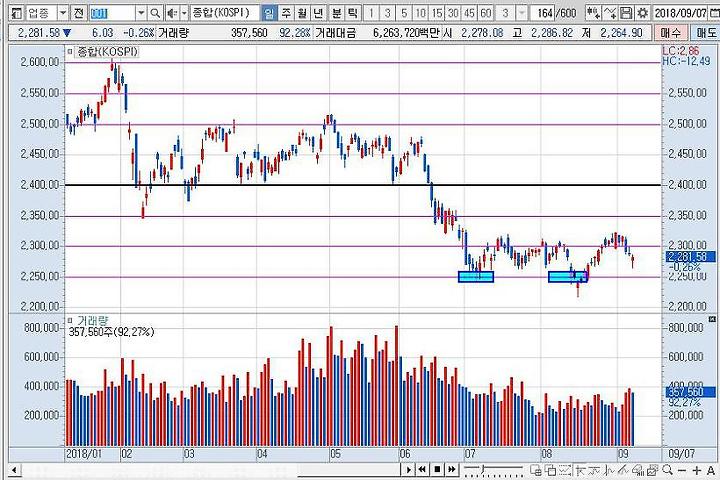The height and width of the screenshot is (480, 720).
Task: Click the volume tag 357,560 on right axis
Action: pos(690,392)
